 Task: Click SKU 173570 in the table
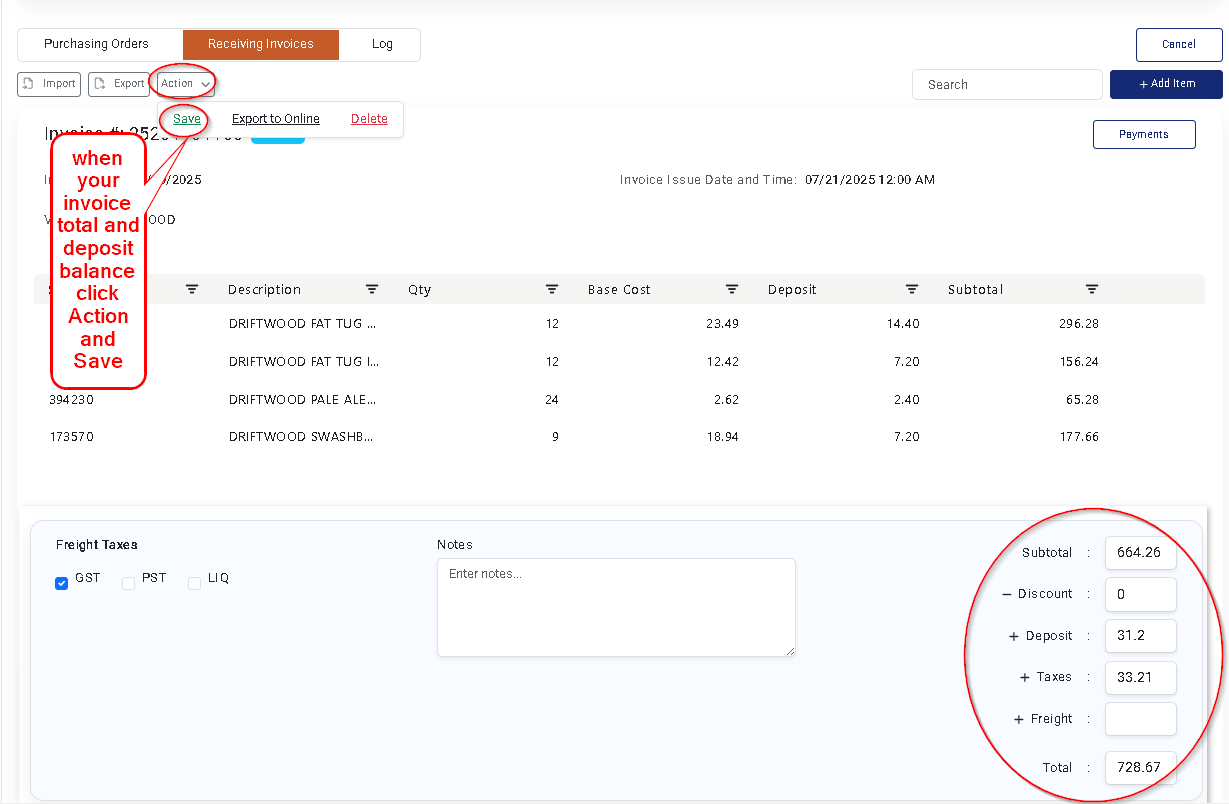71,437
